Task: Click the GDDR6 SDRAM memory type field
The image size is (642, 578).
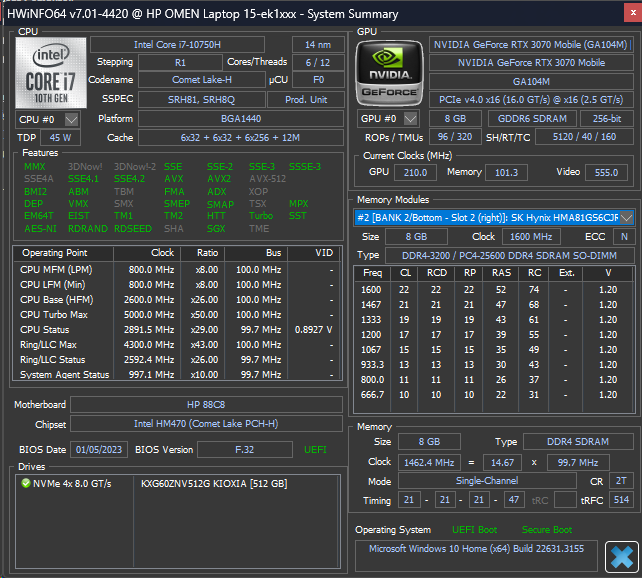Action: pyautogui.click(x=532, y=119)
